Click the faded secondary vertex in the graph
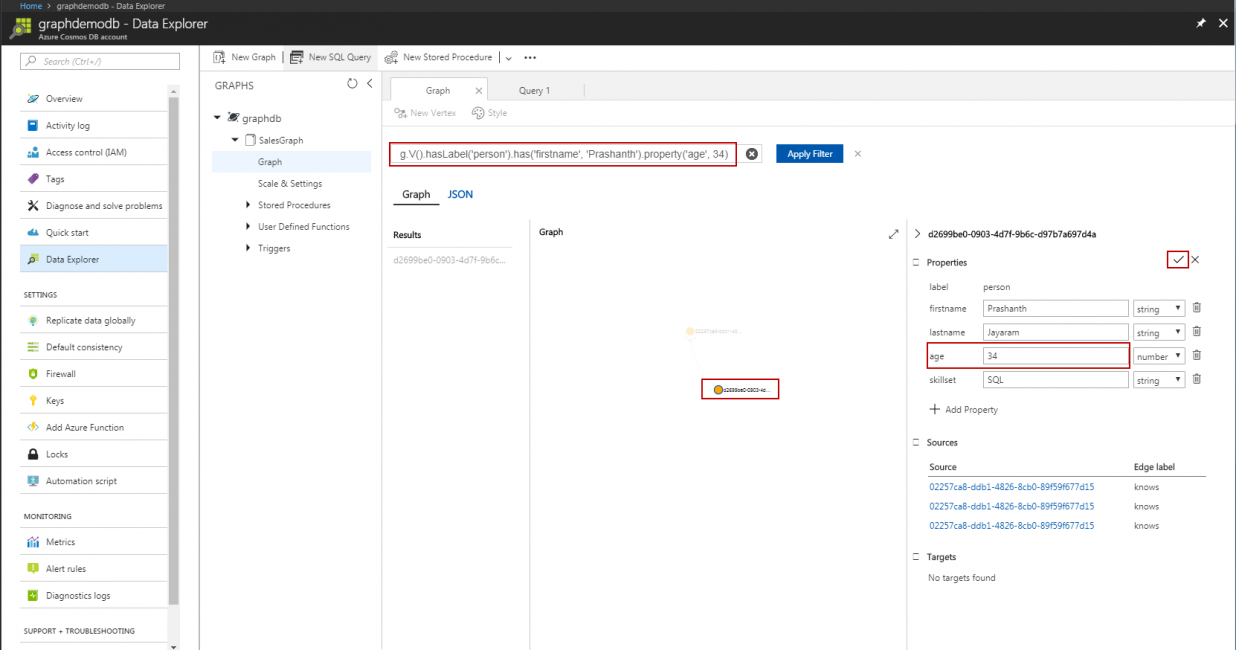Screen dimensions: 1236x650 690,330
